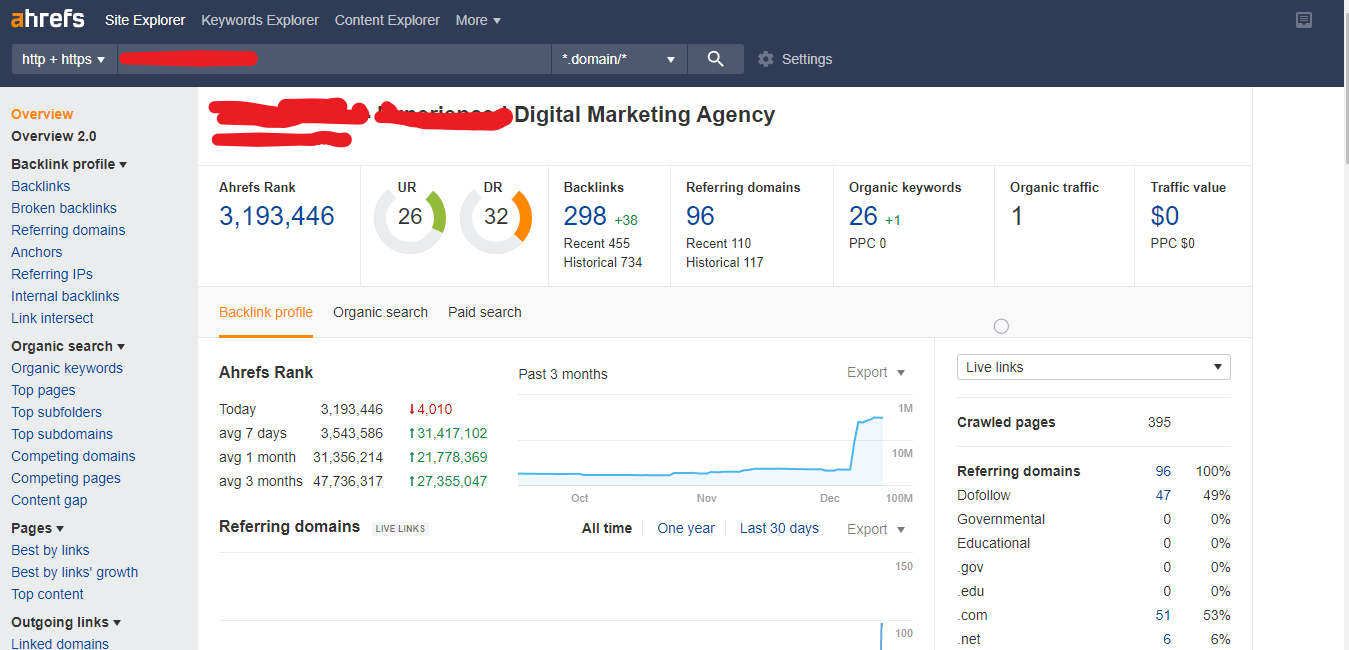This screenshot has height=650, width=1349.
Task: Select the One year range
Action: [686, 528]
